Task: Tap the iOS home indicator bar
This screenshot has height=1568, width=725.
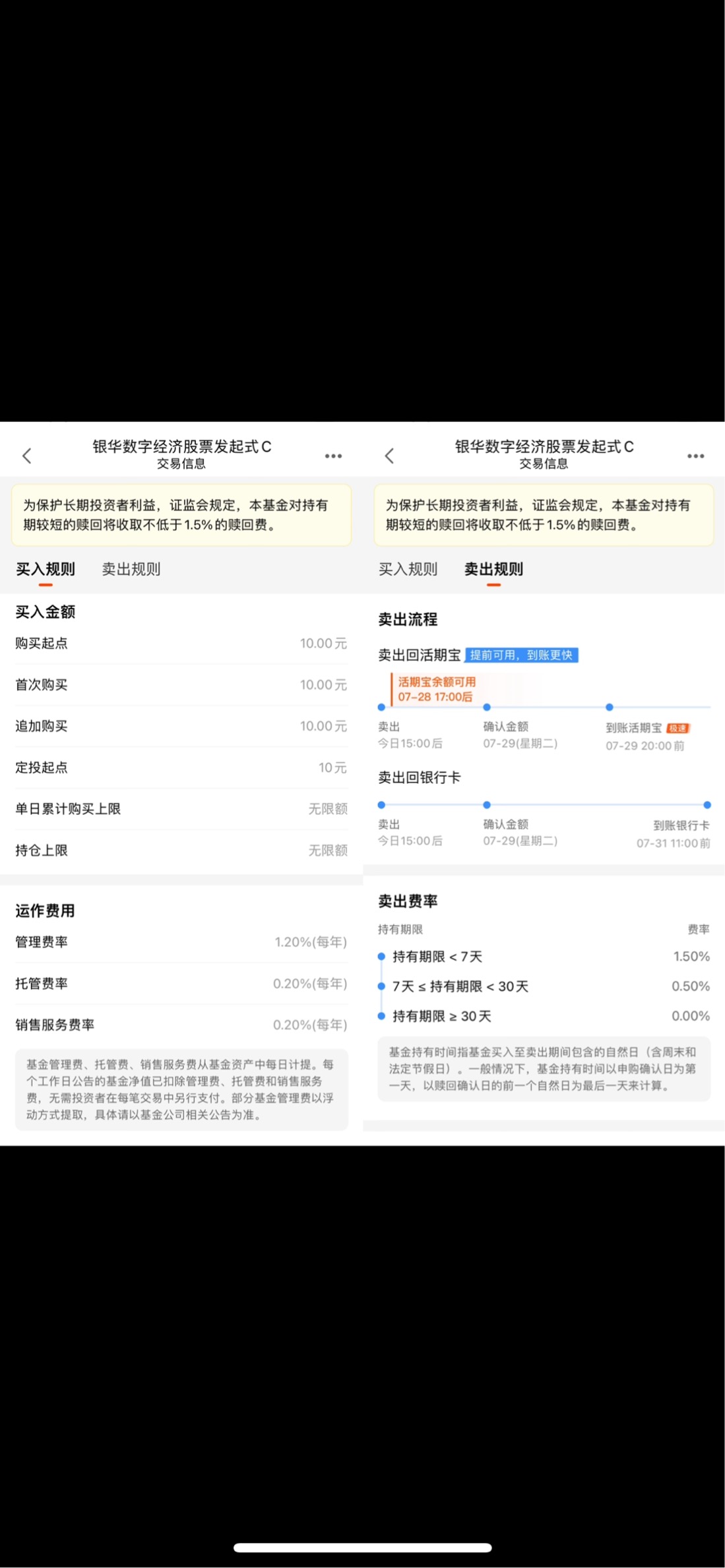Action: pos(362,1548)
